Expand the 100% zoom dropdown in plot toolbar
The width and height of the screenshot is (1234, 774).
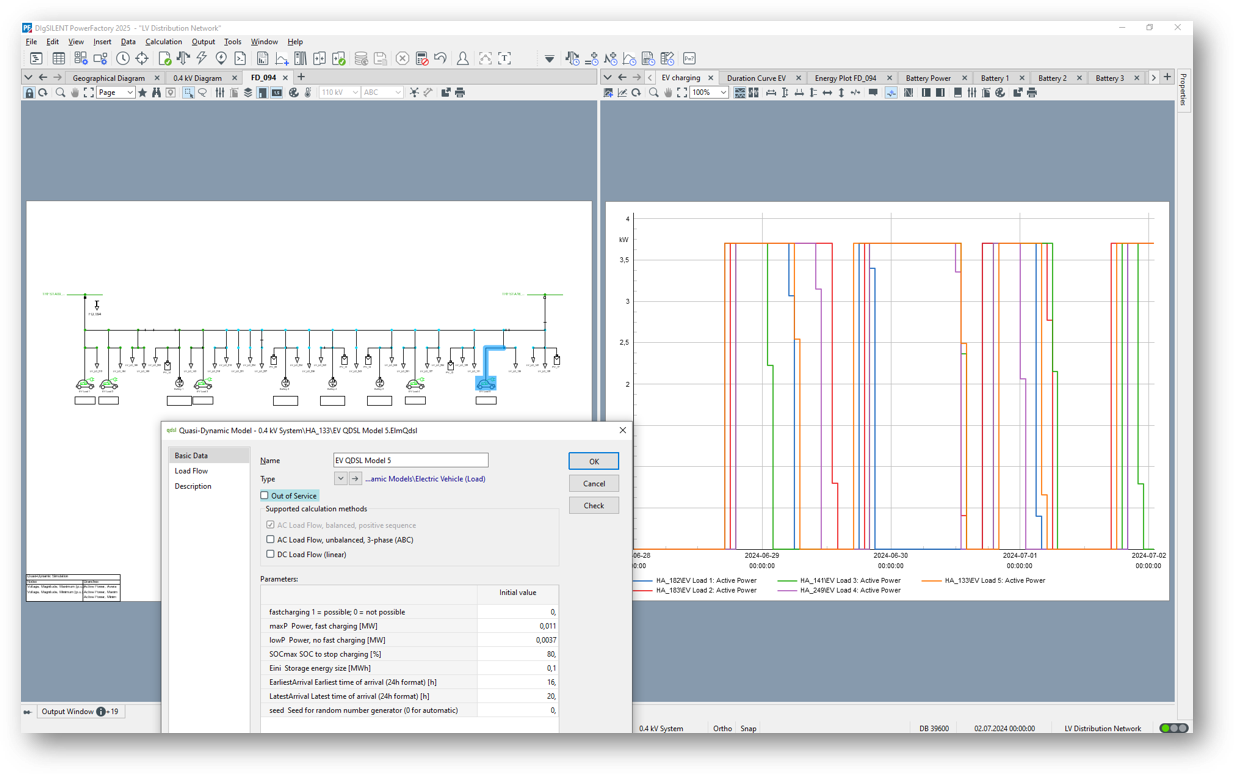(723, 93)
